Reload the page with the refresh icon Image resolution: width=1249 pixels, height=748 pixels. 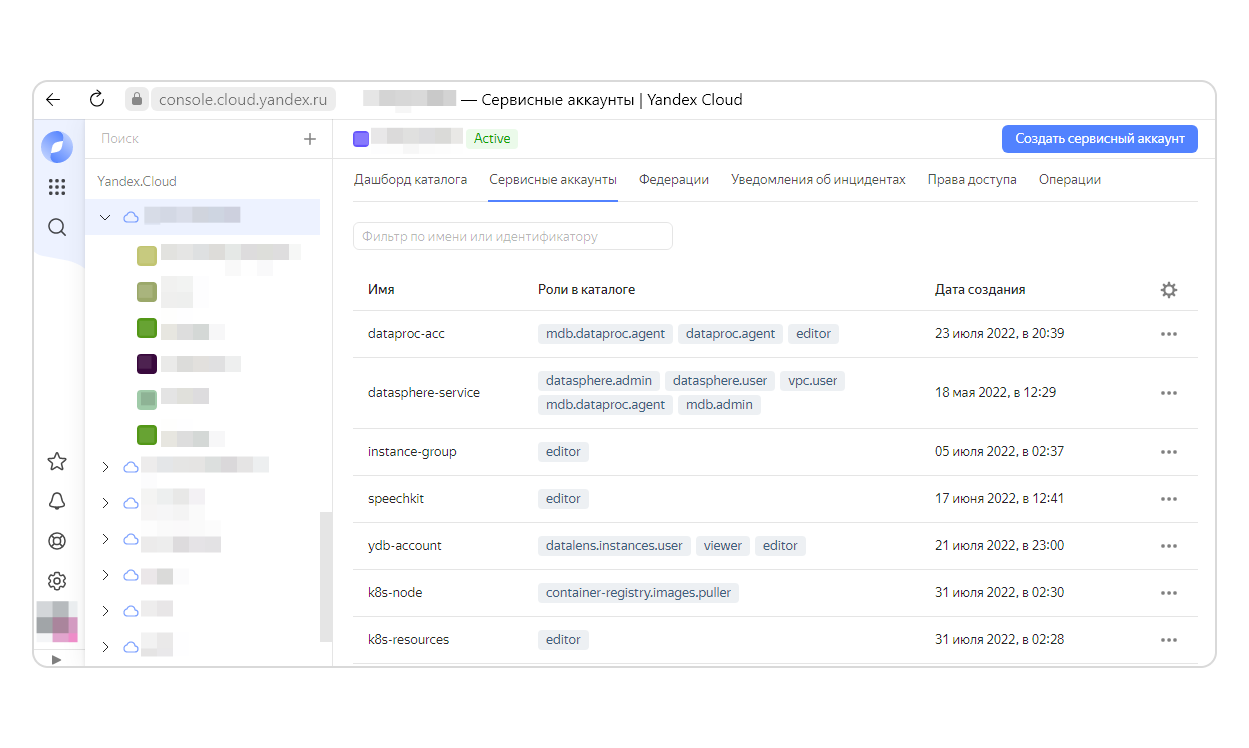tap(97, 99)
